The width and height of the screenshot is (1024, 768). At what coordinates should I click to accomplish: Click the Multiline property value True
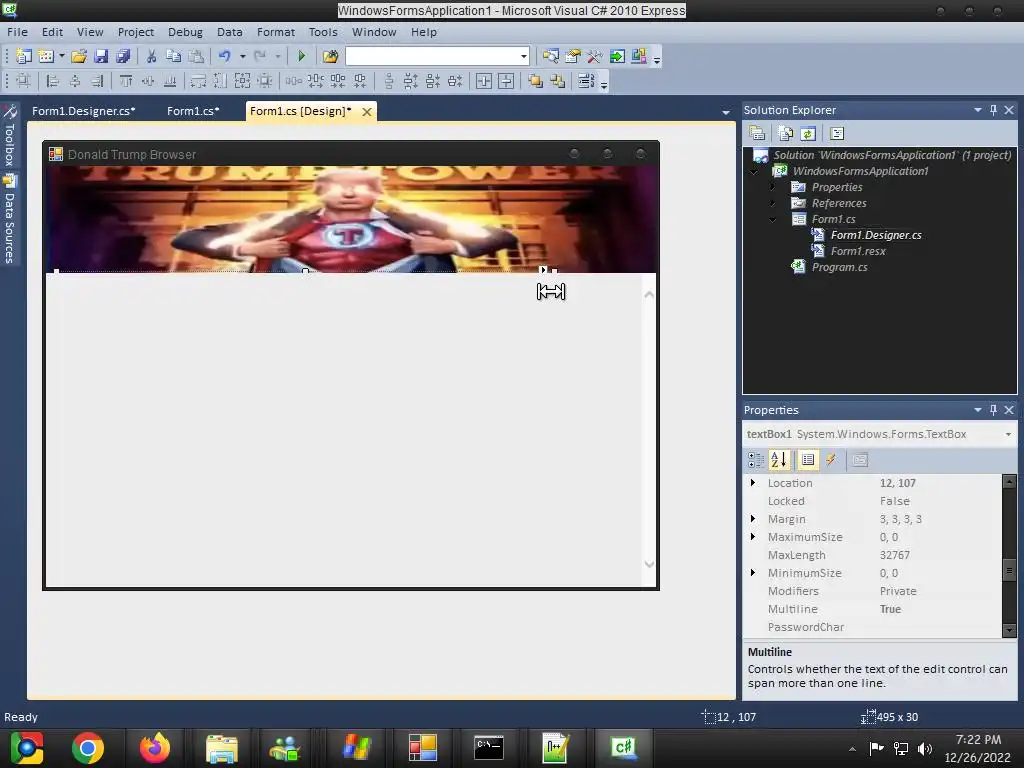(890, 609)
